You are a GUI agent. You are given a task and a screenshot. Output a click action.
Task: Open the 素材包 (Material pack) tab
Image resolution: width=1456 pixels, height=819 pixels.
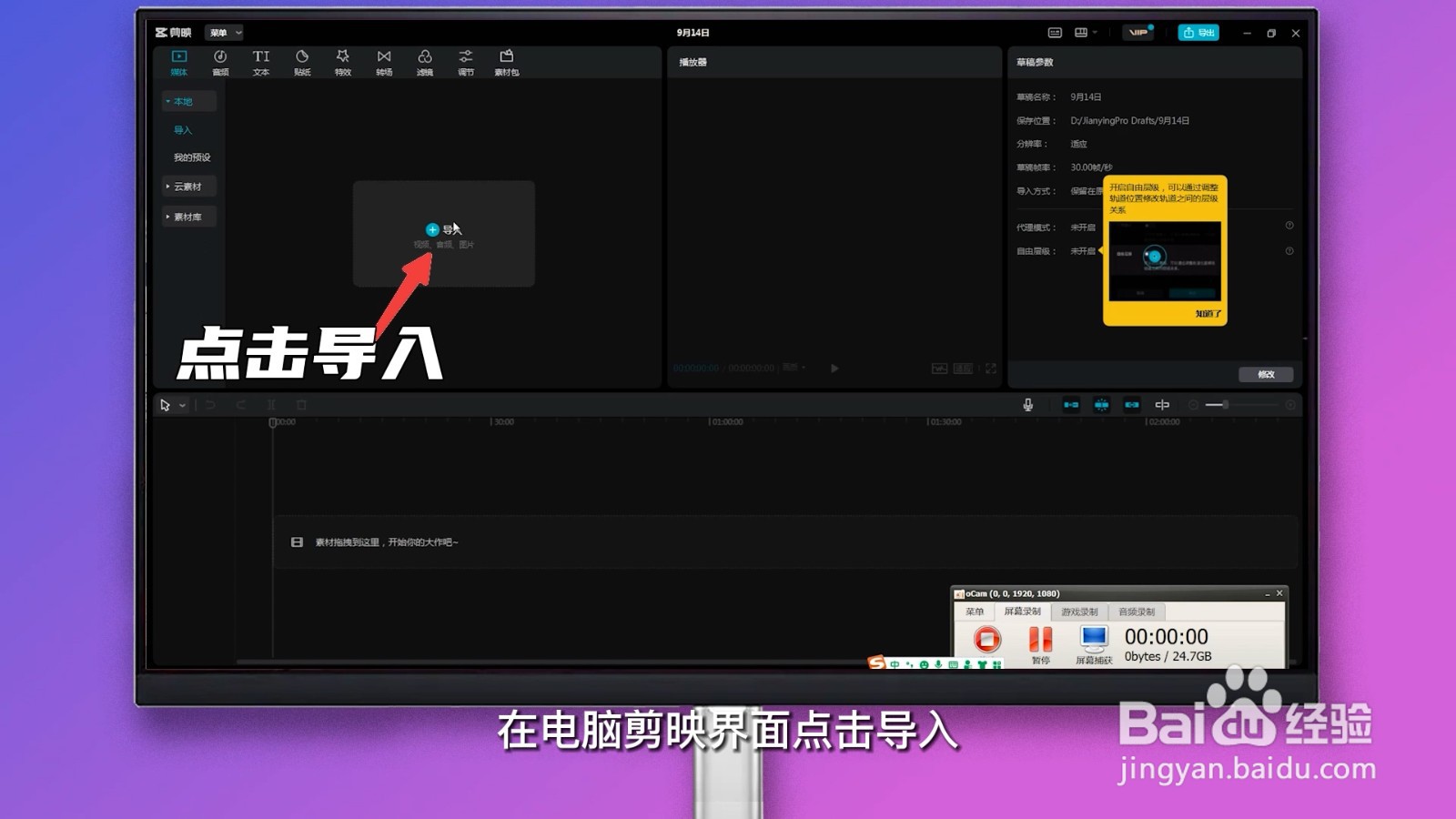[507, 62]
